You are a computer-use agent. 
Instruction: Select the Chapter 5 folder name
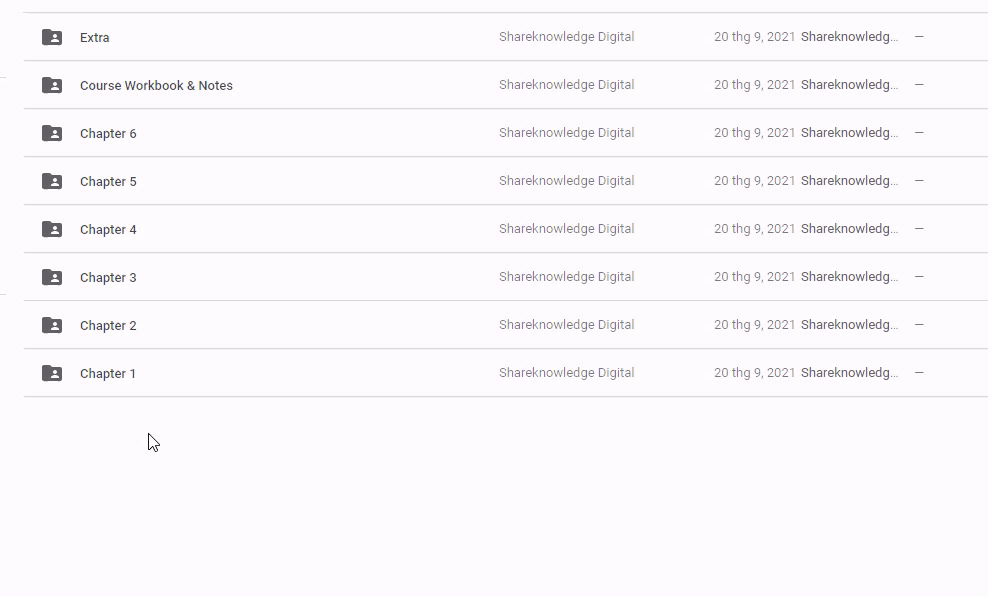pyautogui.click(x=108, y=182)
